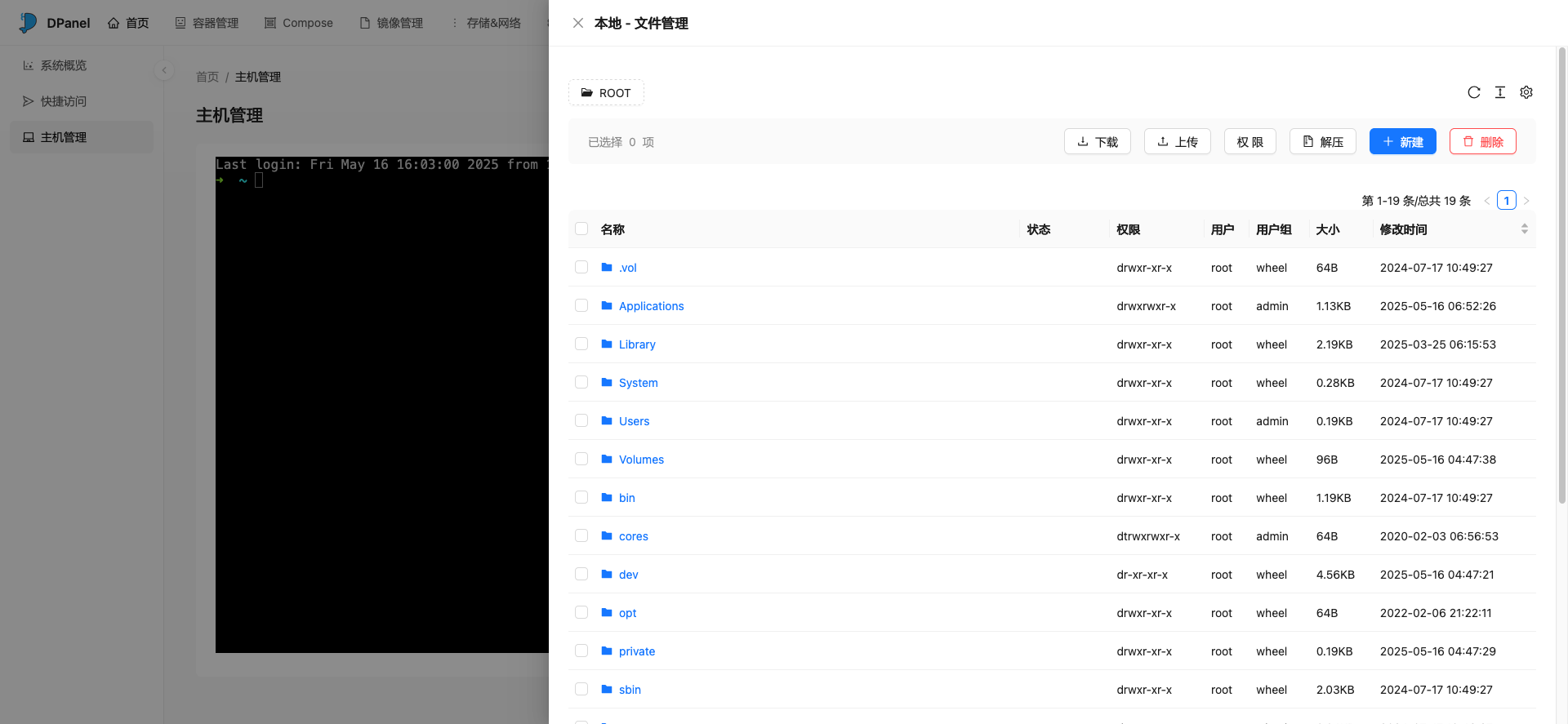Select page 1 in pagination
The width and height of the screenshot is (1568, 724).
[1507, 200]
